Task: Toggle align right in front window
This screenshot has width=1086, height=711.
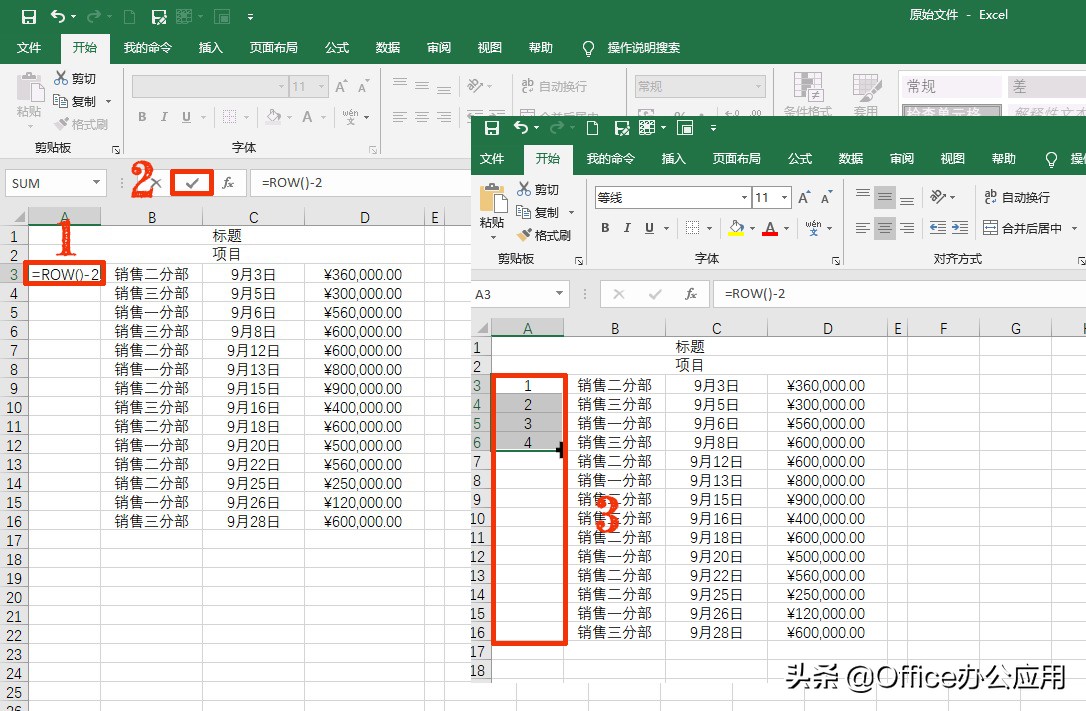Action: (x=907, y=228)
